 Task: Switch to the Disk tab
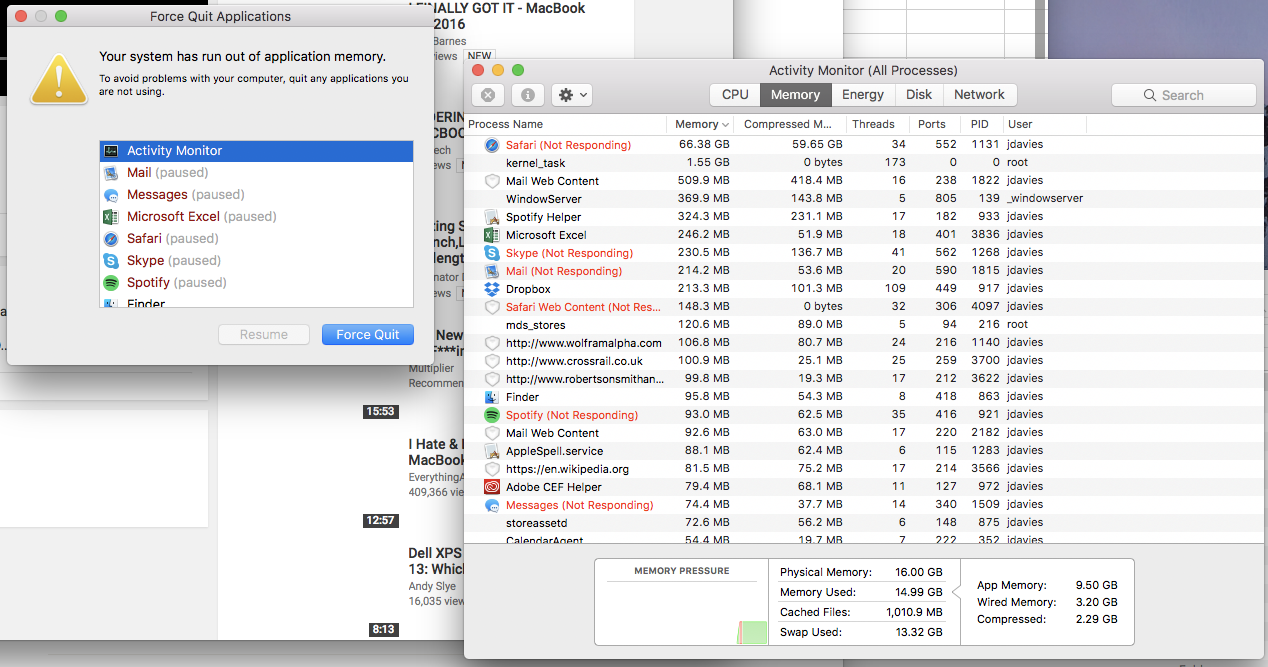[x=919, y=95]
